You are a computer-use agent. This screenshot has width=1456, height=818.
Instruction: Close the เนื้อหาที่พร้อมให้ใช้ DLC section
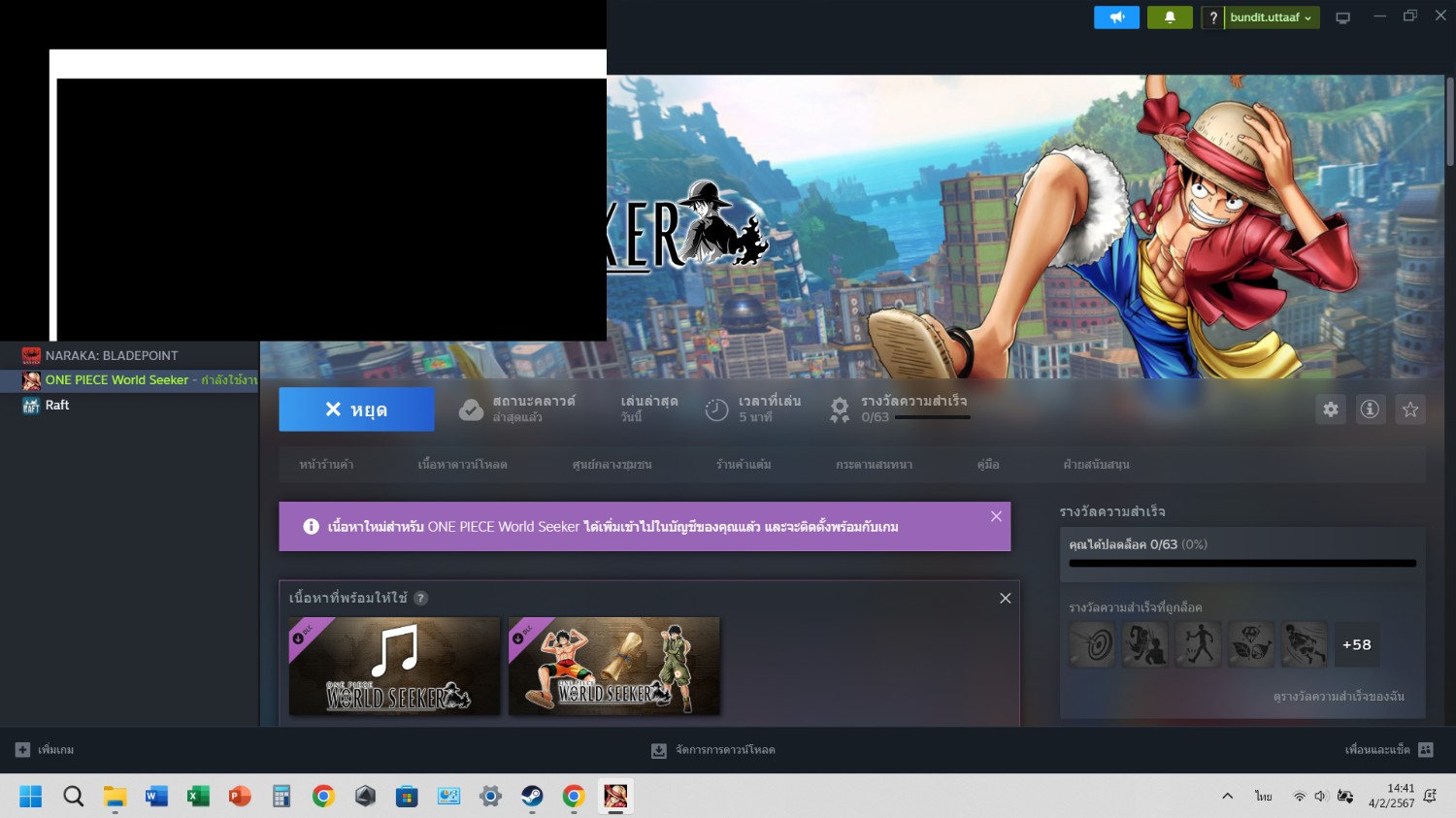pyautogui.click(x=1006, y=598)
